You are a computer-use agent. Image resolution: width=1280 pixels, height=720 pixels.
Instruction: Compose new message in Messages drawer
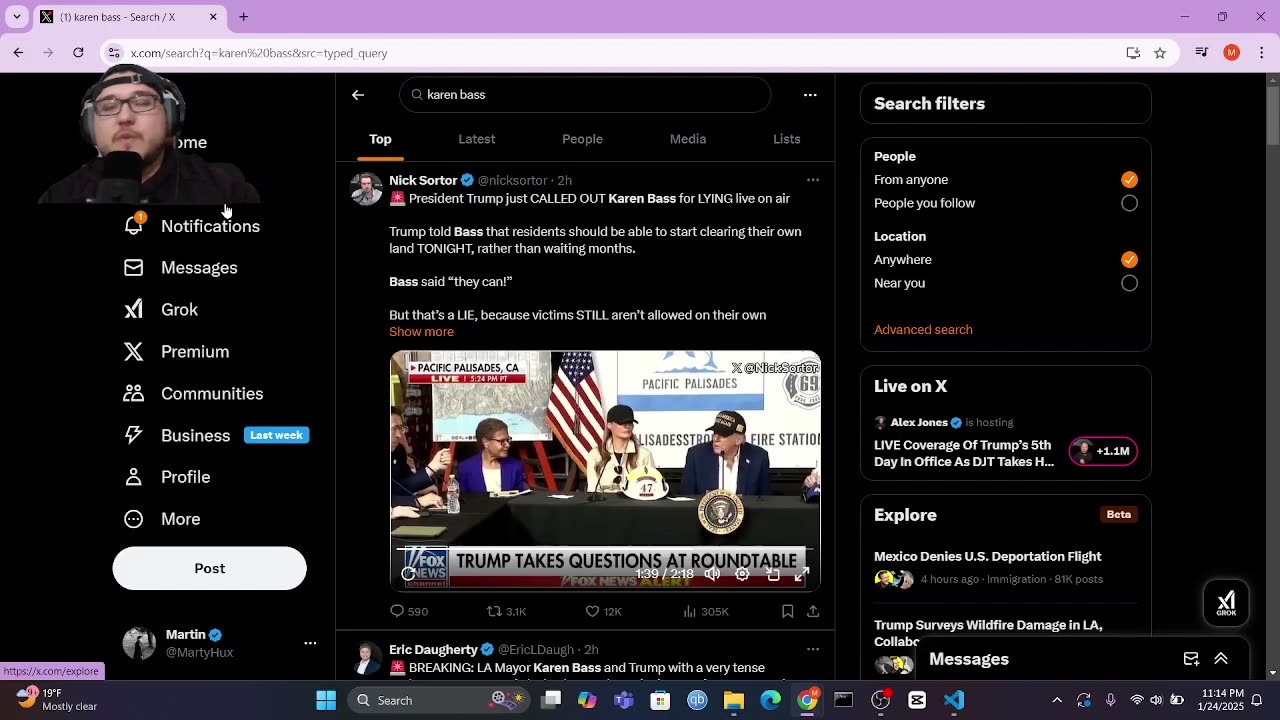click(x=1191, y=659)
